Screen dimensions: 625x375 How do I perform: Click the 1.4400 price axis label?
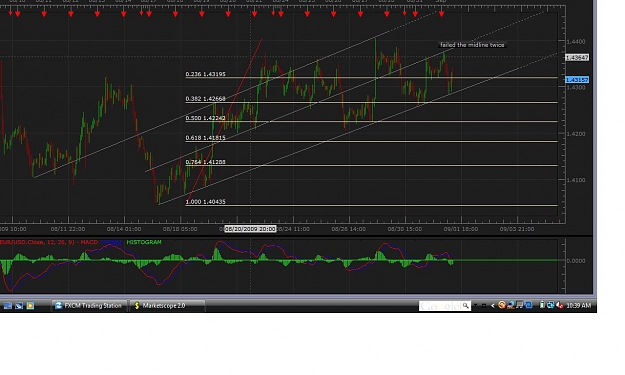click(x=576, y=41)
